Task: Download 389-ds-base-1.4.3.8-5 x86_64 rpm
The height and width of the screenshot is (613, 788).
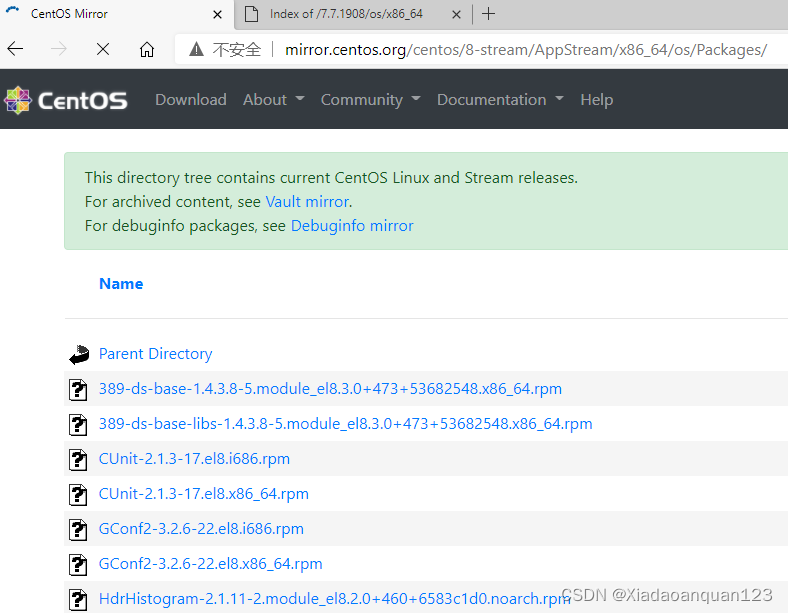Action: coord(330,389)
